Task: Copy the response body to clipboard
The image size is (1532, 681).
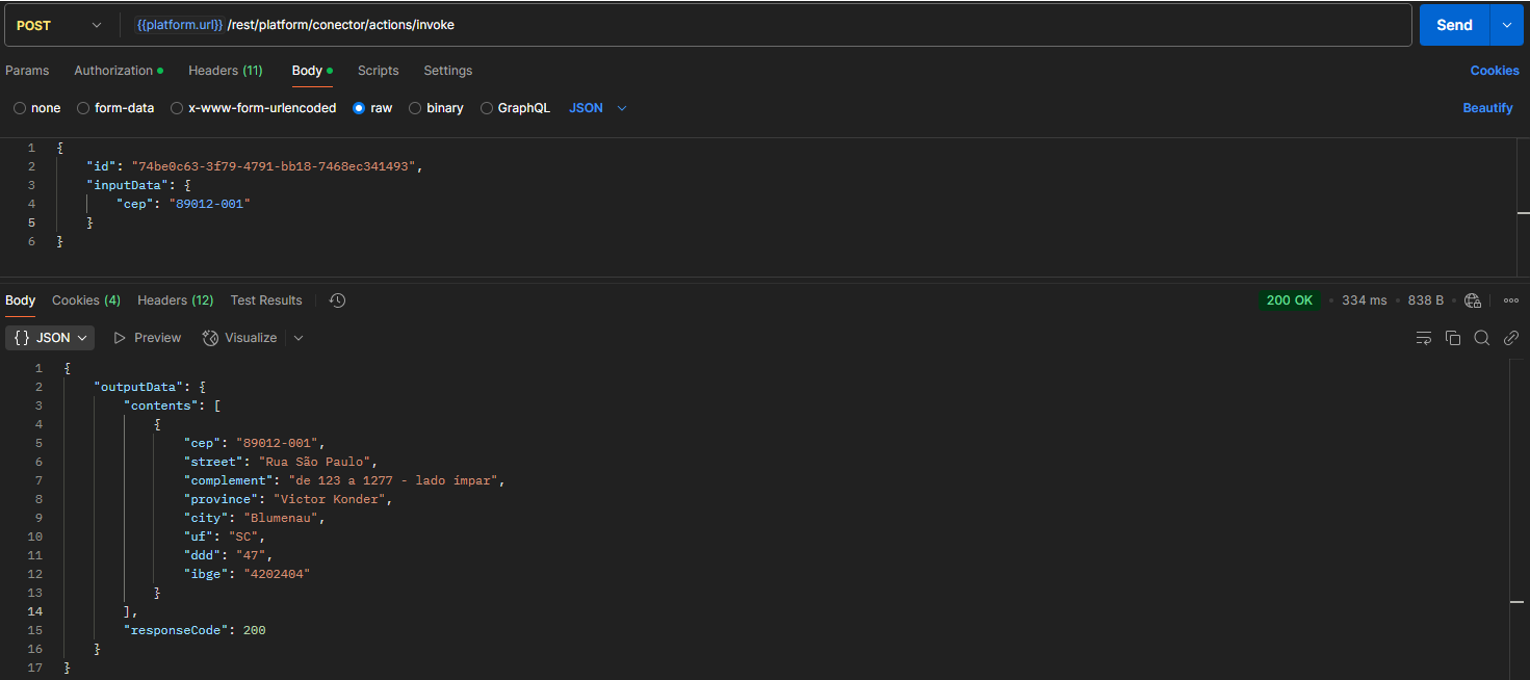Action: [1453, 338]
